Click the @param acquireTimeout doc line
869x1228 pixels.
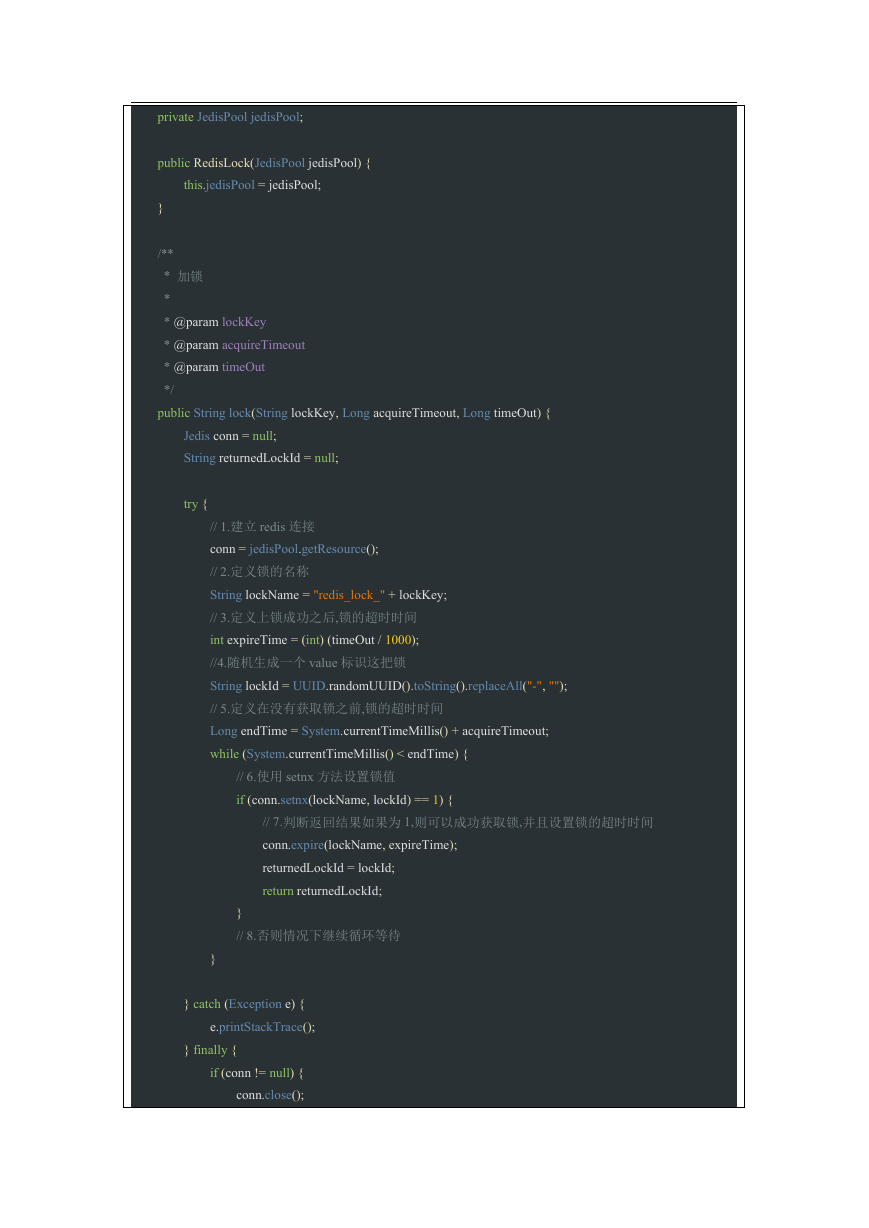point(235,345)
